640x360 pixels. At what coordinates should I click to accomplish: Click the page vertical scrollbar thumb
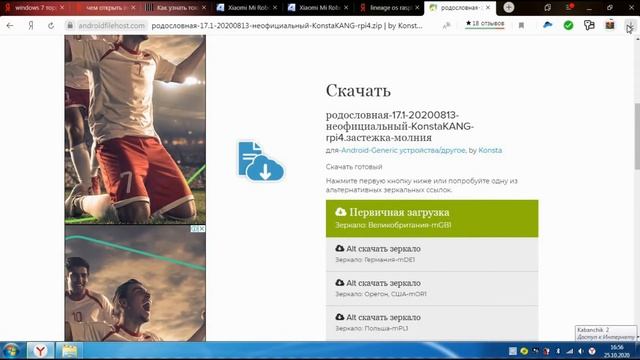[637, 136]
